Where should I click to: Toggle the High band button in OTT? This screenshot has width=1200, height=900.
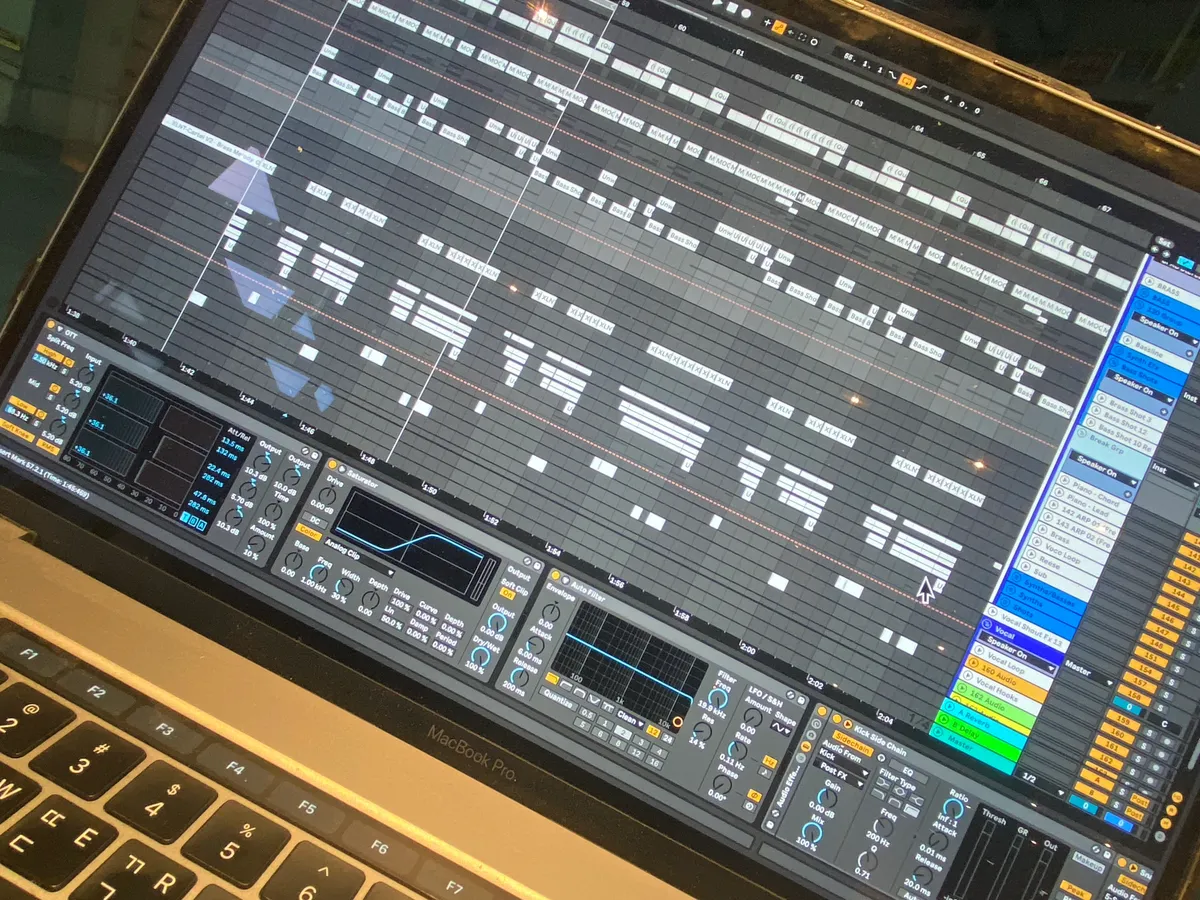(49, 352)
